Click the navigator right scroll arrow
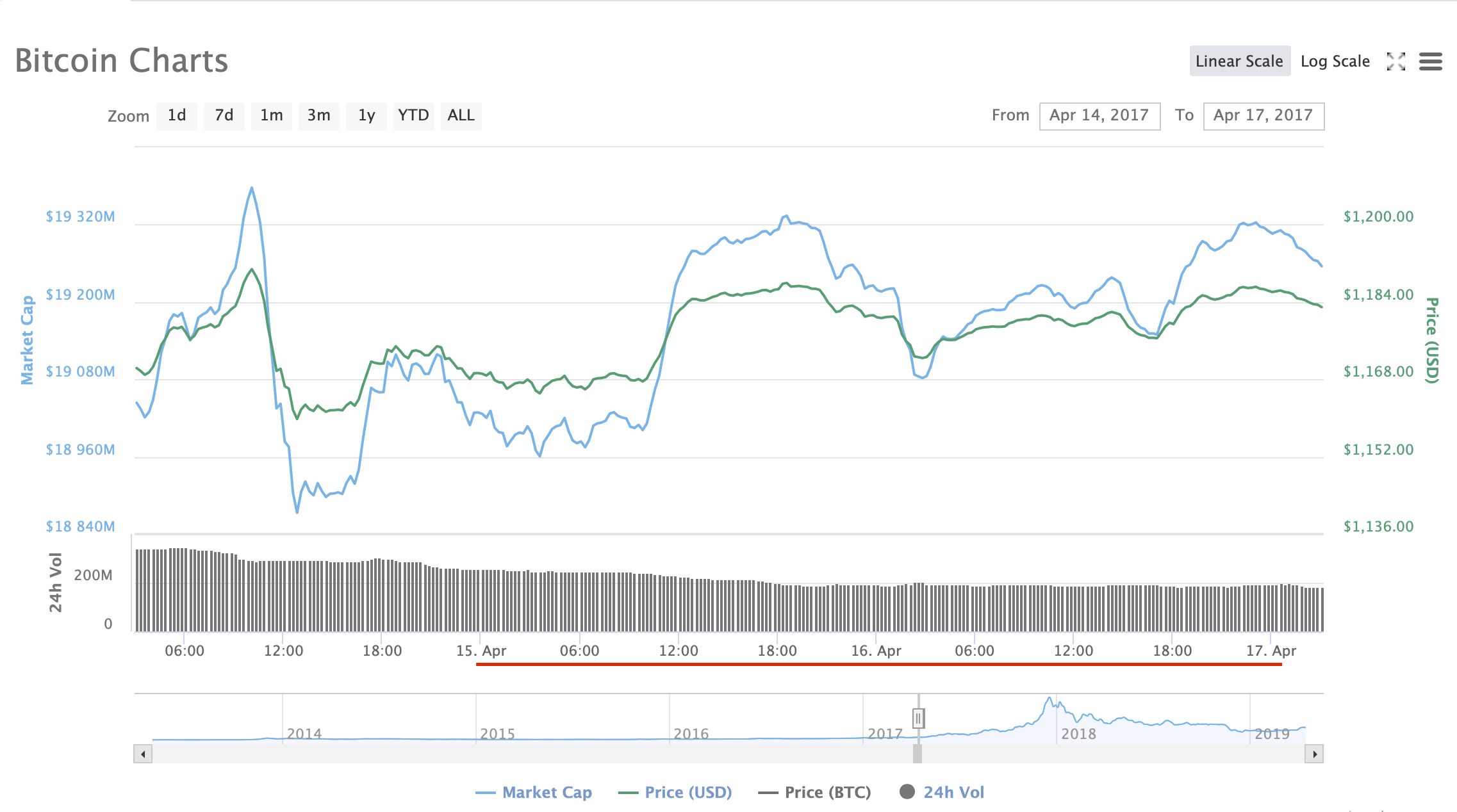This screenshot has height=812, width=1457. pos(1314,754)
